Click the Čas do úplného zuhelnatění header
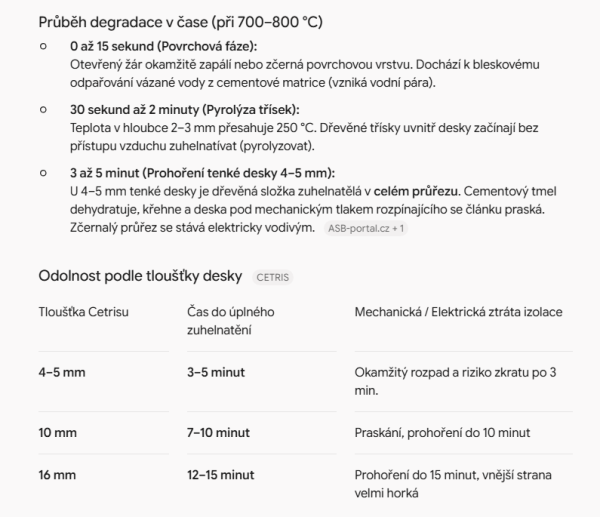The height and width of the screenshot is (517, 600). click(231, 321)
